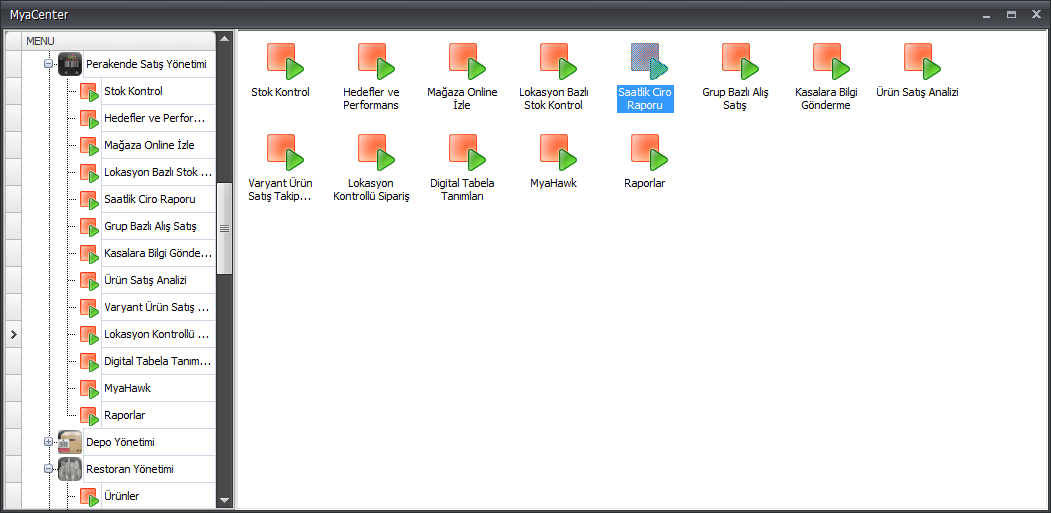This screenshot has height=513, width=1051.
Task: Open Kasalara Bilgi Gönderme large icon
Action: (x=832, y=61)
